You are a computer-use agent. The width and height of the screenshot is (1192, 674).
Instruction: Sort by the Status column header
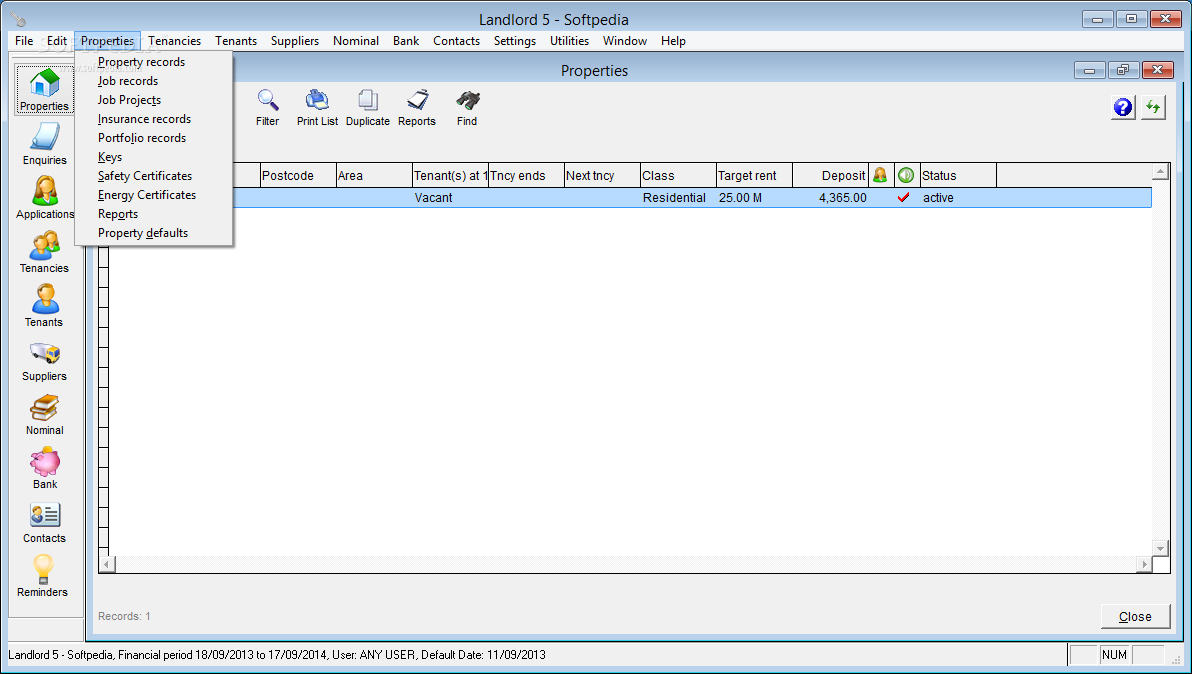[958, 176]
